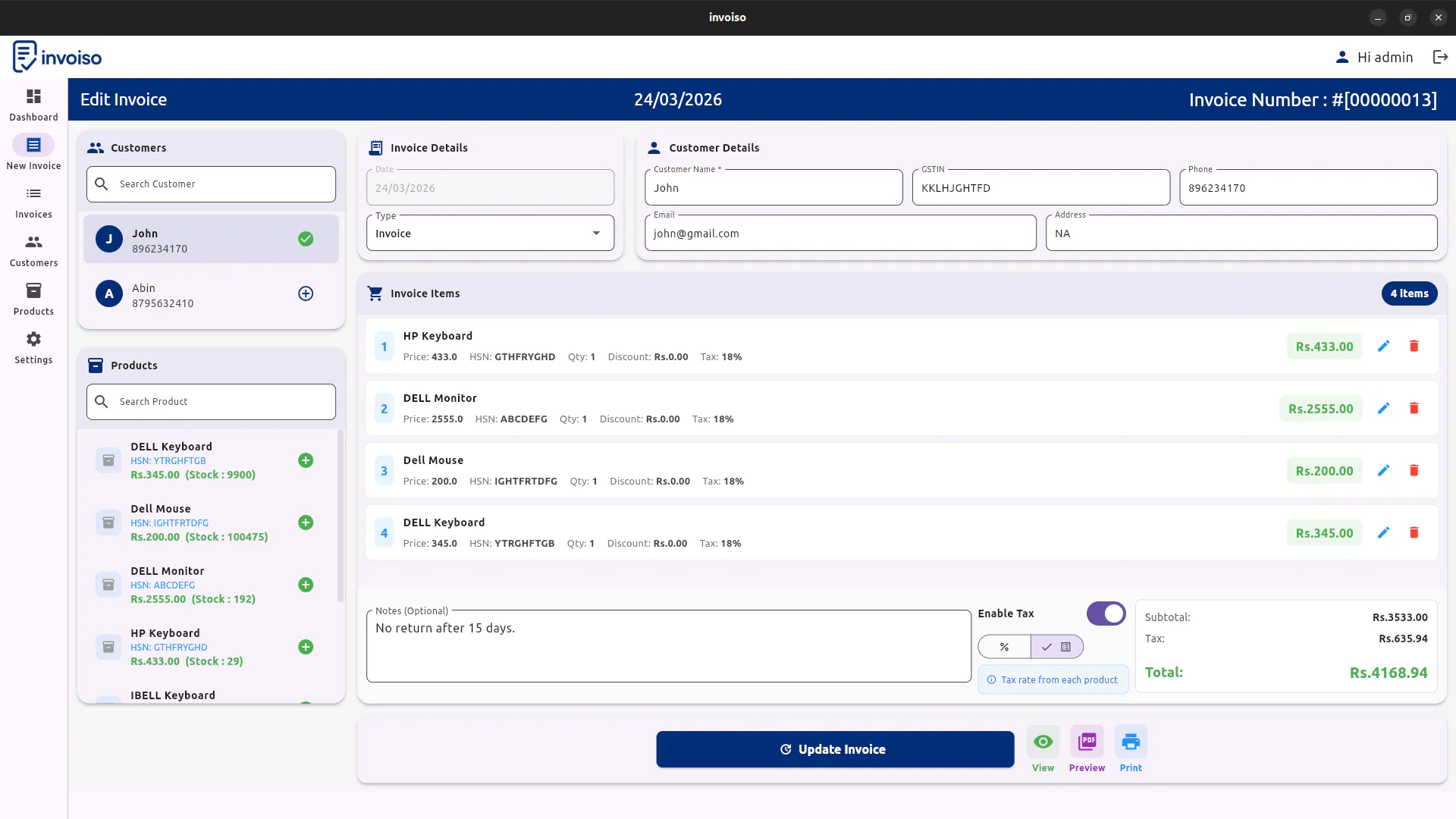Viewport: 1456px width, 819px height.
Task: Click the Tax rate from each product note
Action: pyautogui.click(x=1053, y=680)
